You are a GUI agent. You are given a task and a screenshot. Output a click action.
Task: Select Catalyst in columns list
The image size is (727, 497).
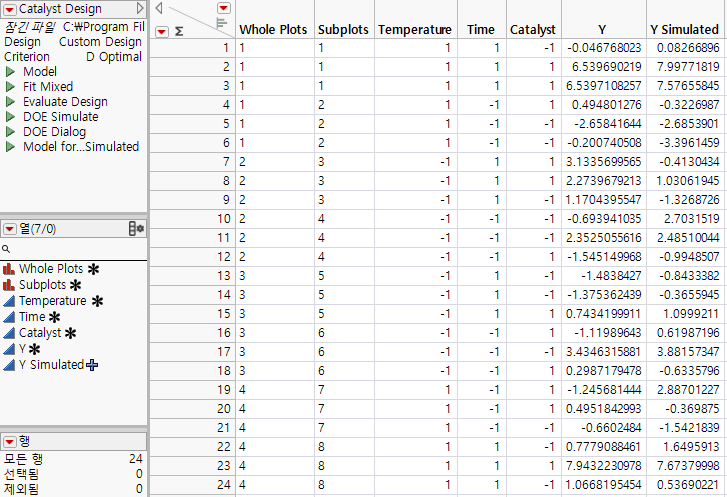point(40,333)
